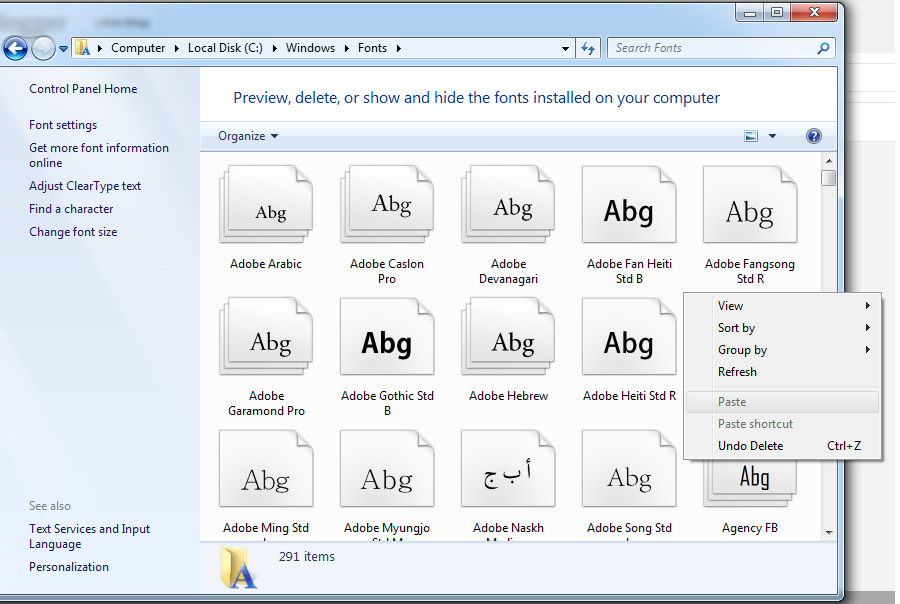
Task: Expand the chevron after Windows in address bar
Action: [x=347, y=48]
